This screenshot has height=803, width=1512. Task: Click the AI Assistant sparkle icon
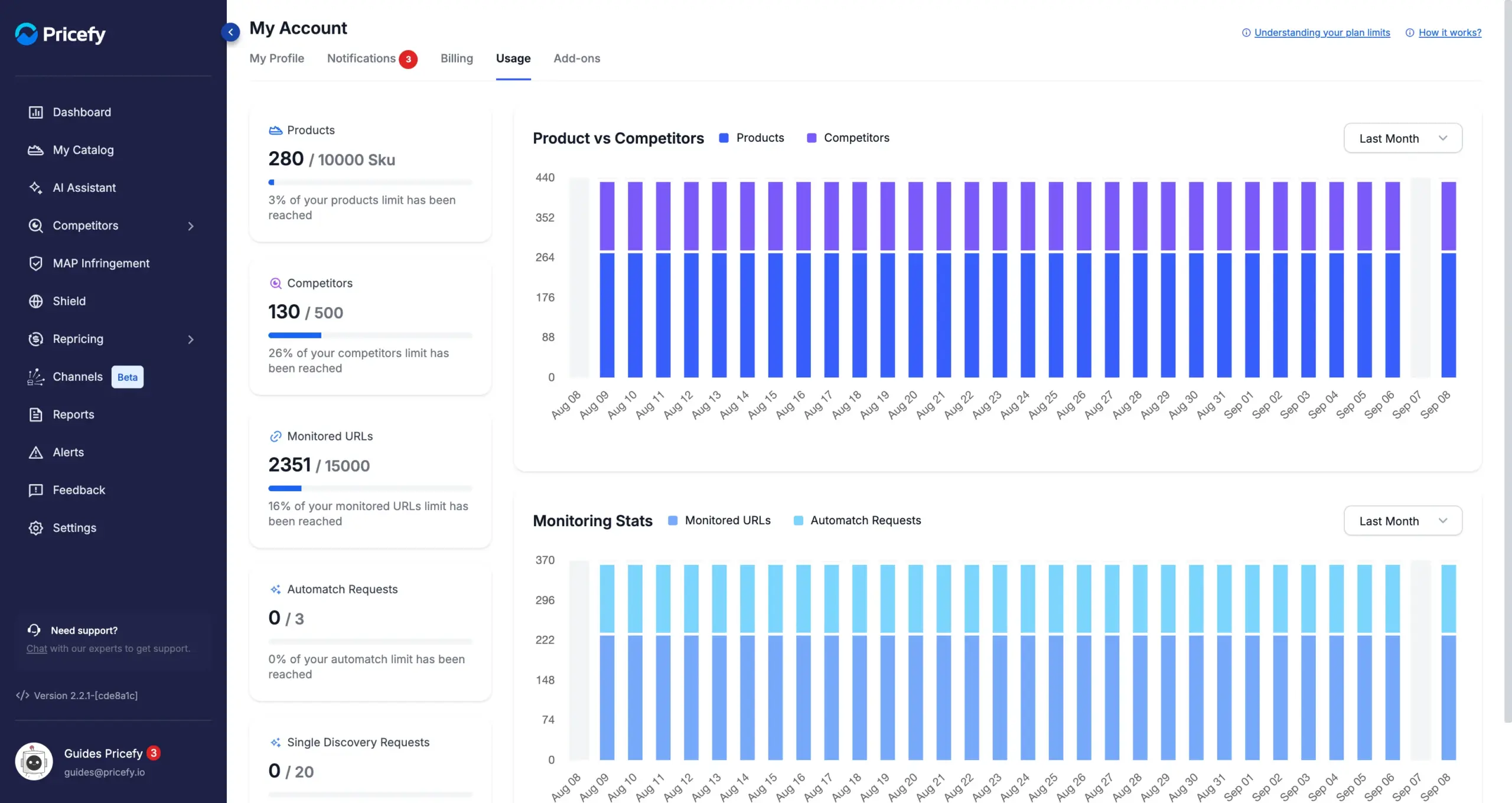35,188
